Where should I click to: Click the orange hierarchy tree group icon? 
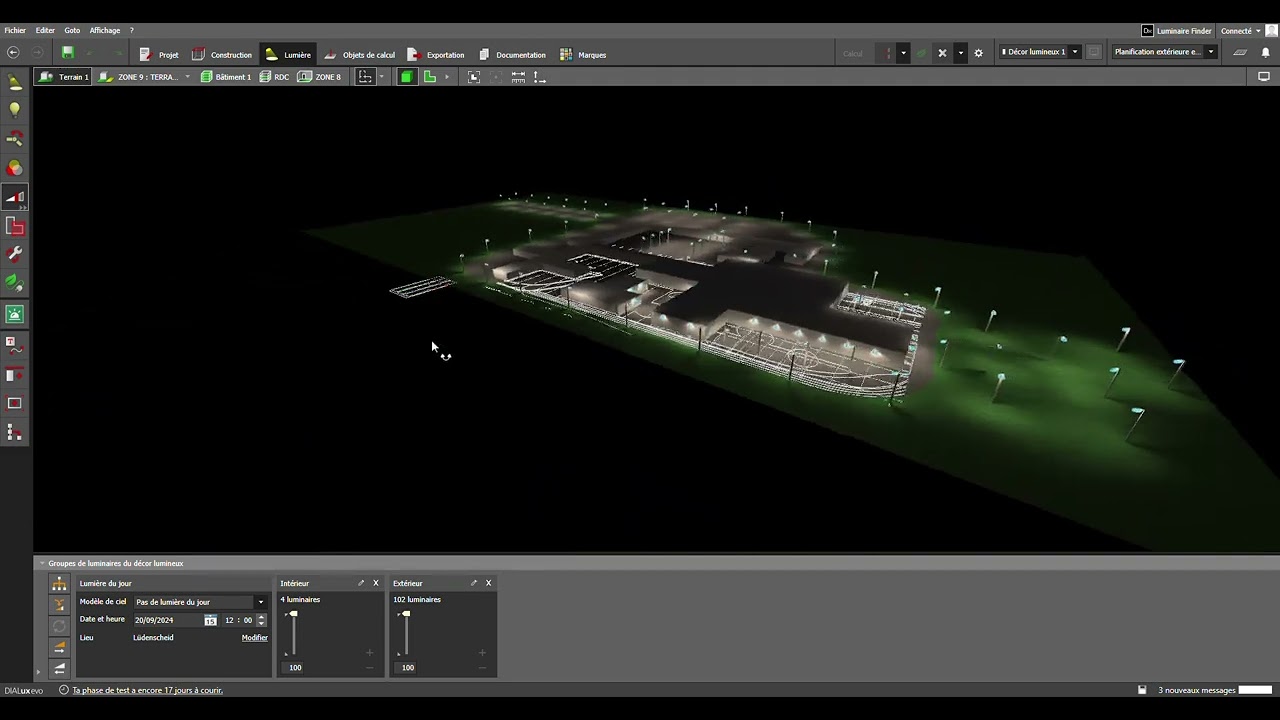coord(59,584)
